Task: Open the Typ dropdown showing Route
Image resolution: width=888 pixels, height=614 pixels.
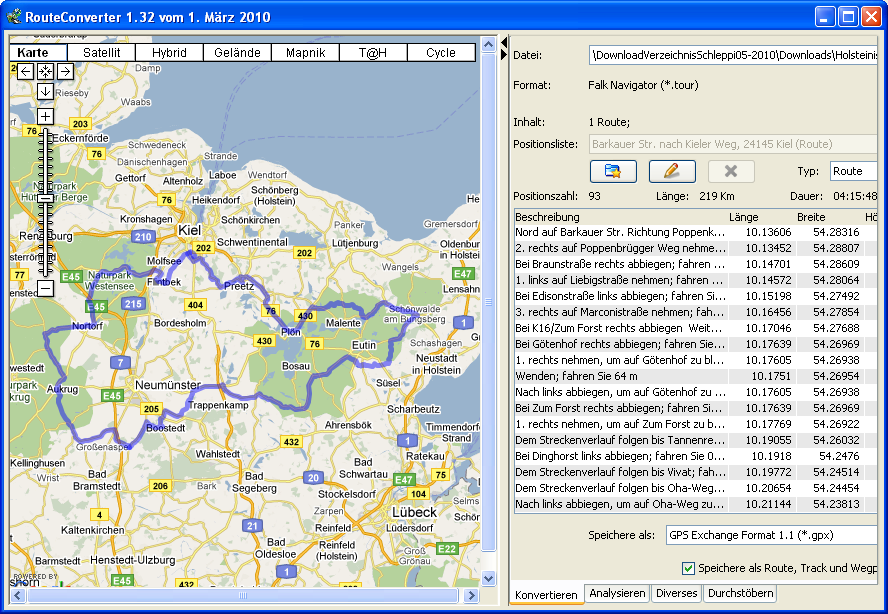Action: tap(852, 171)
